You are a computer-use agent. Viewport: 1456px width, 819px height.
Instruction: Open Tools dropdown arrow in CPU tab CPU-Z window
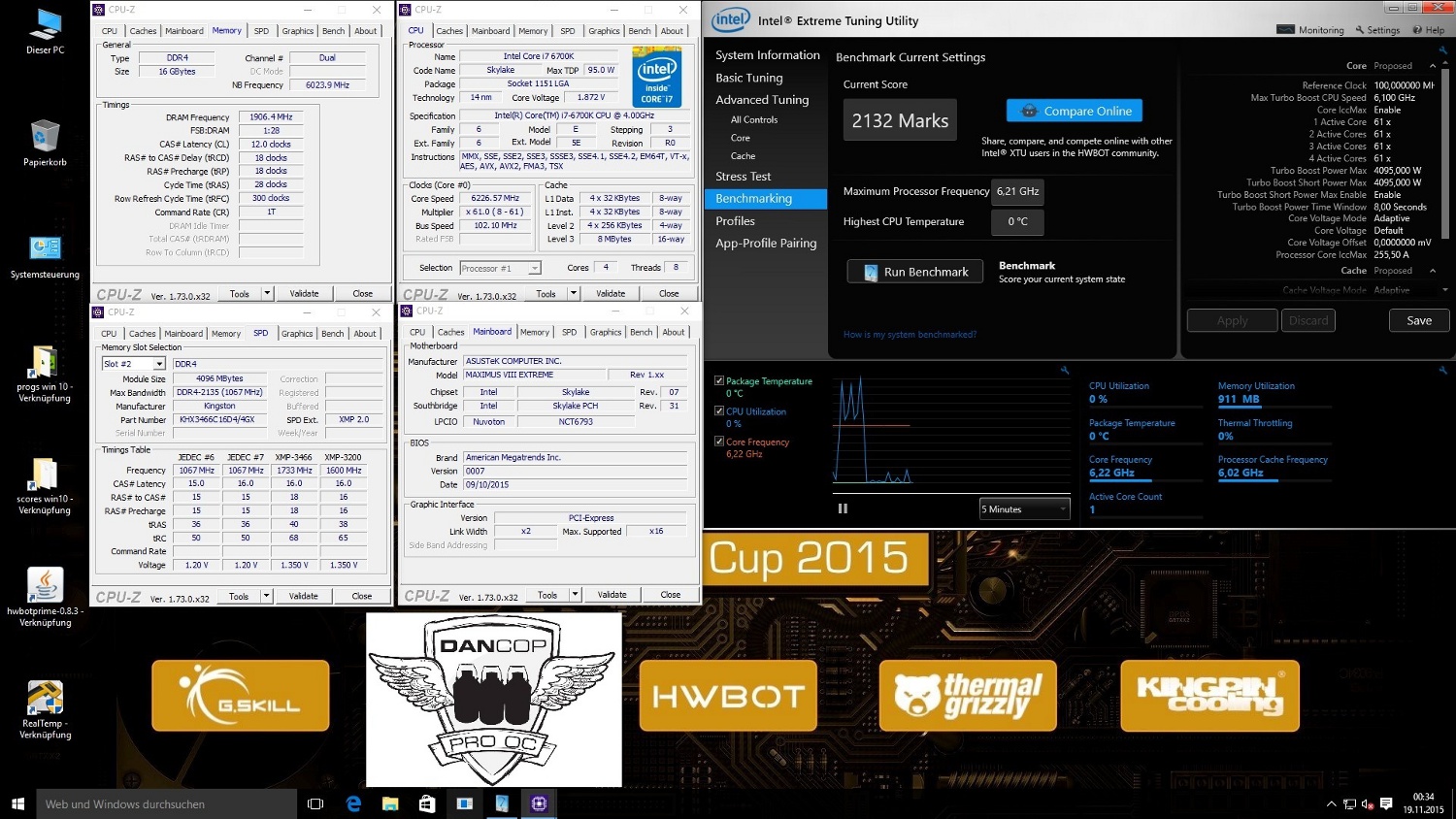[x=574, y=293]
